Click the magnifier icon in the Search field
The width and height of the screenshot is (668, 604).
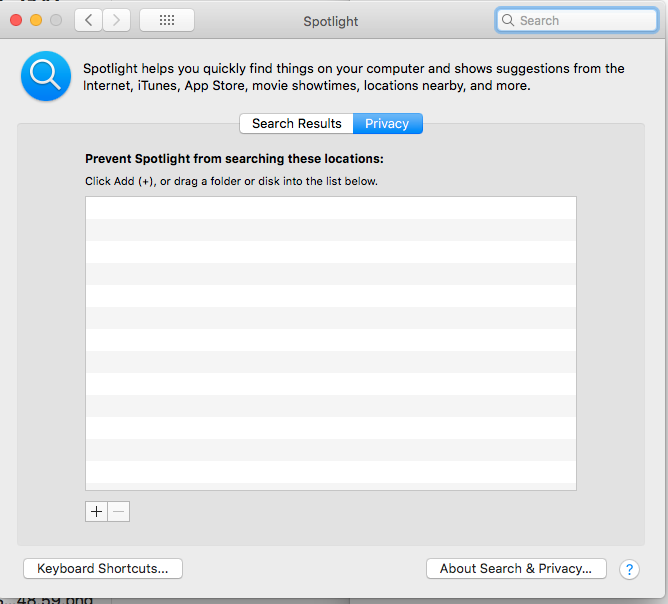(508, 20)
